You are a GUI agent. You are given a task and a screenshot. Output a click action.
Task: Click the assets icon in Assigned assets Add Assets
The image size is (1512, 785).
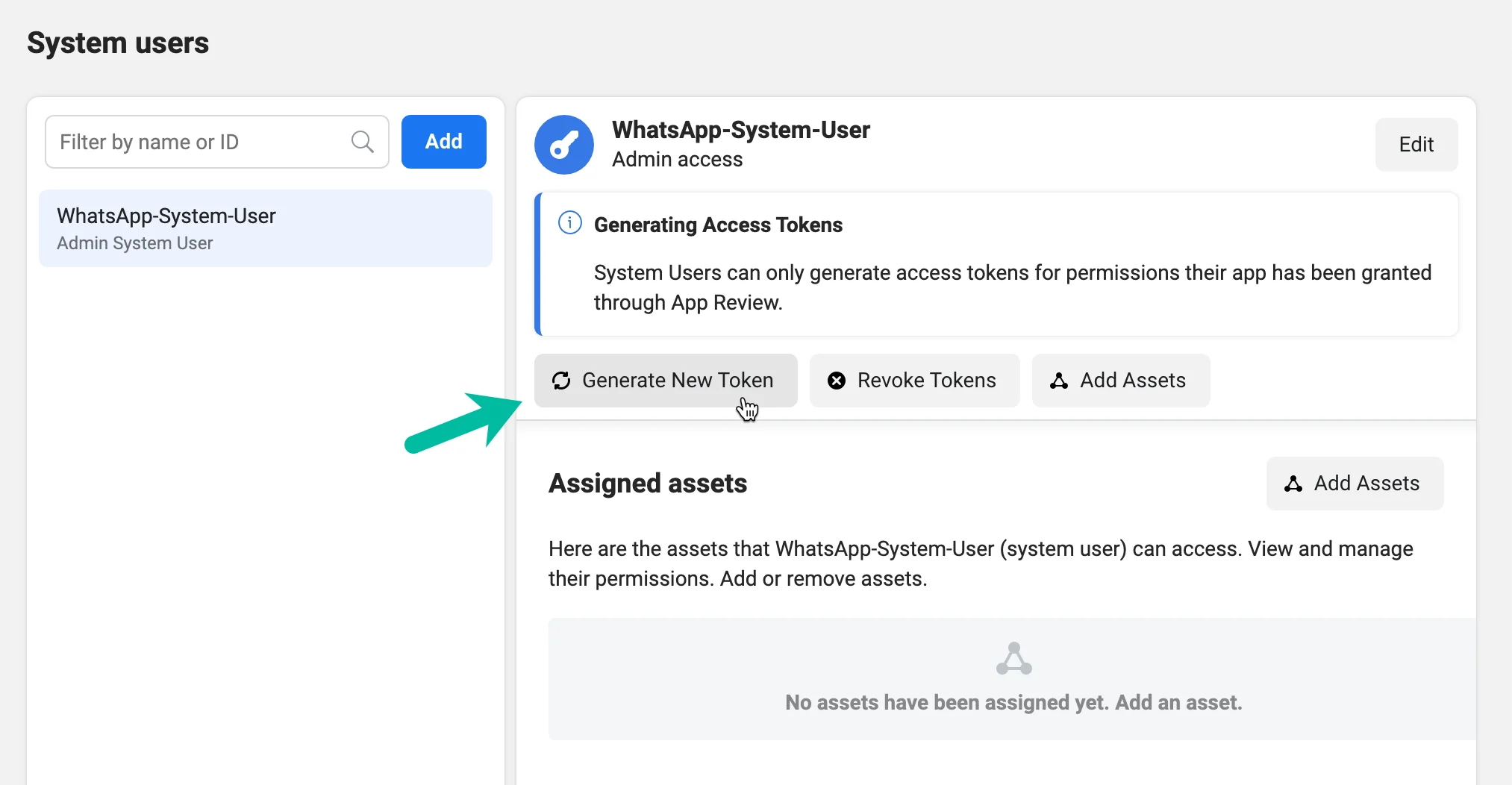click(x=1293, y=484)
